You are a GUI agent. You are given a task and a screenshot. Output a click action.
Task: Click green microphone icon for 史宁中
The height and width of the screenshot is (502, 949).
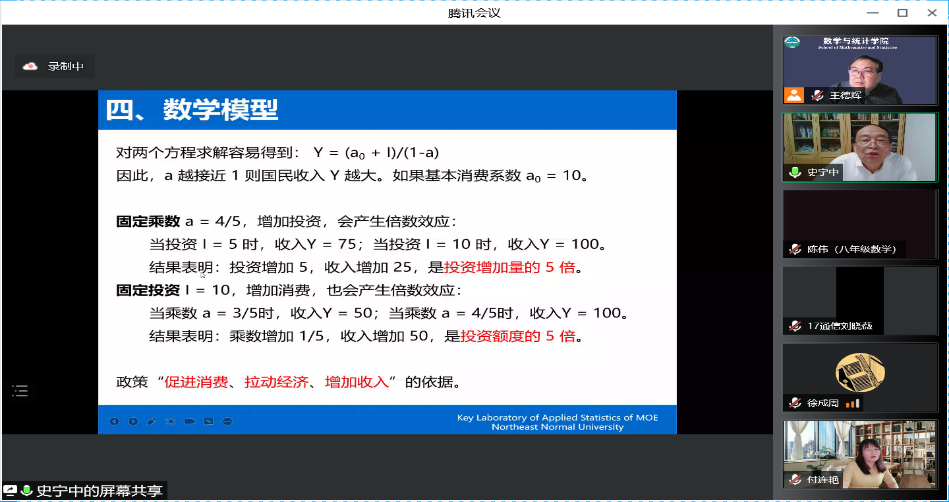tap(794, 172)
